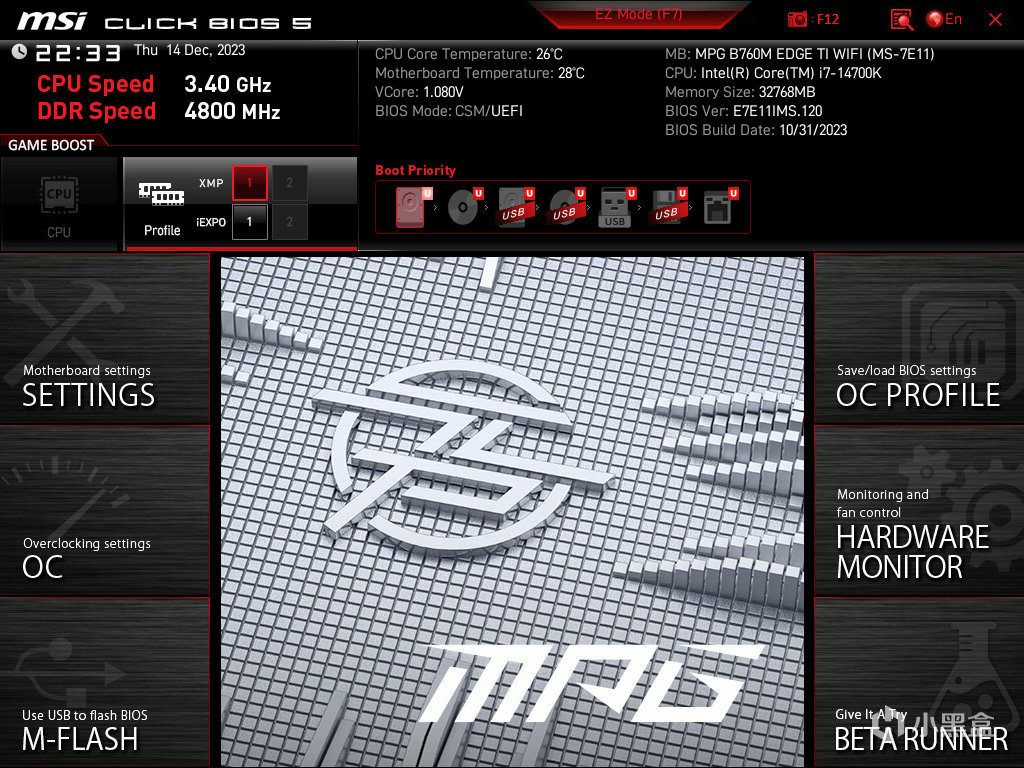Viewport: 1024px width, 768px height.
Task: Open the BIOS search magnifier icon
Action: [902, 20]
